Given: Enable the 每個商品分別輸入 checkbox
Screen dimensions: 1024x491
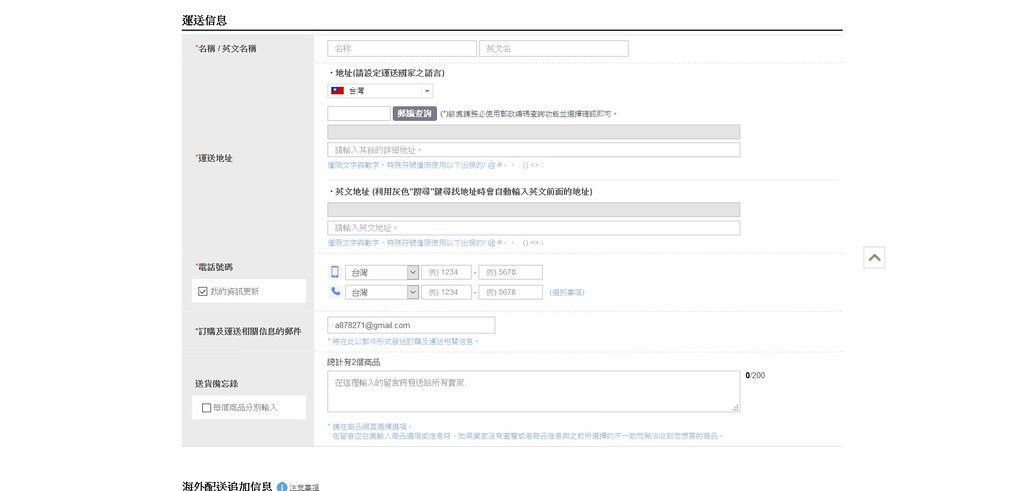Looking at the screenshot, I should [x=206, y=407].
